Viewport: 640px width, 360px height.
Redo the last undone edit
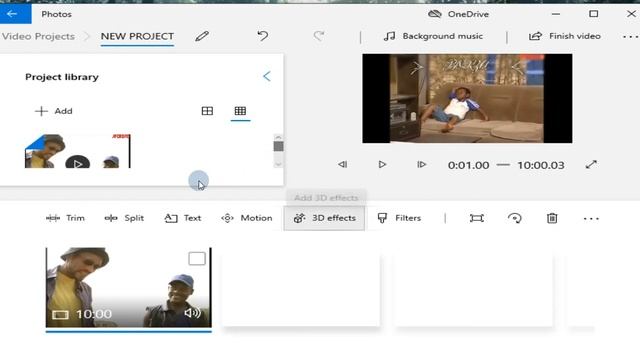point(319,36)
